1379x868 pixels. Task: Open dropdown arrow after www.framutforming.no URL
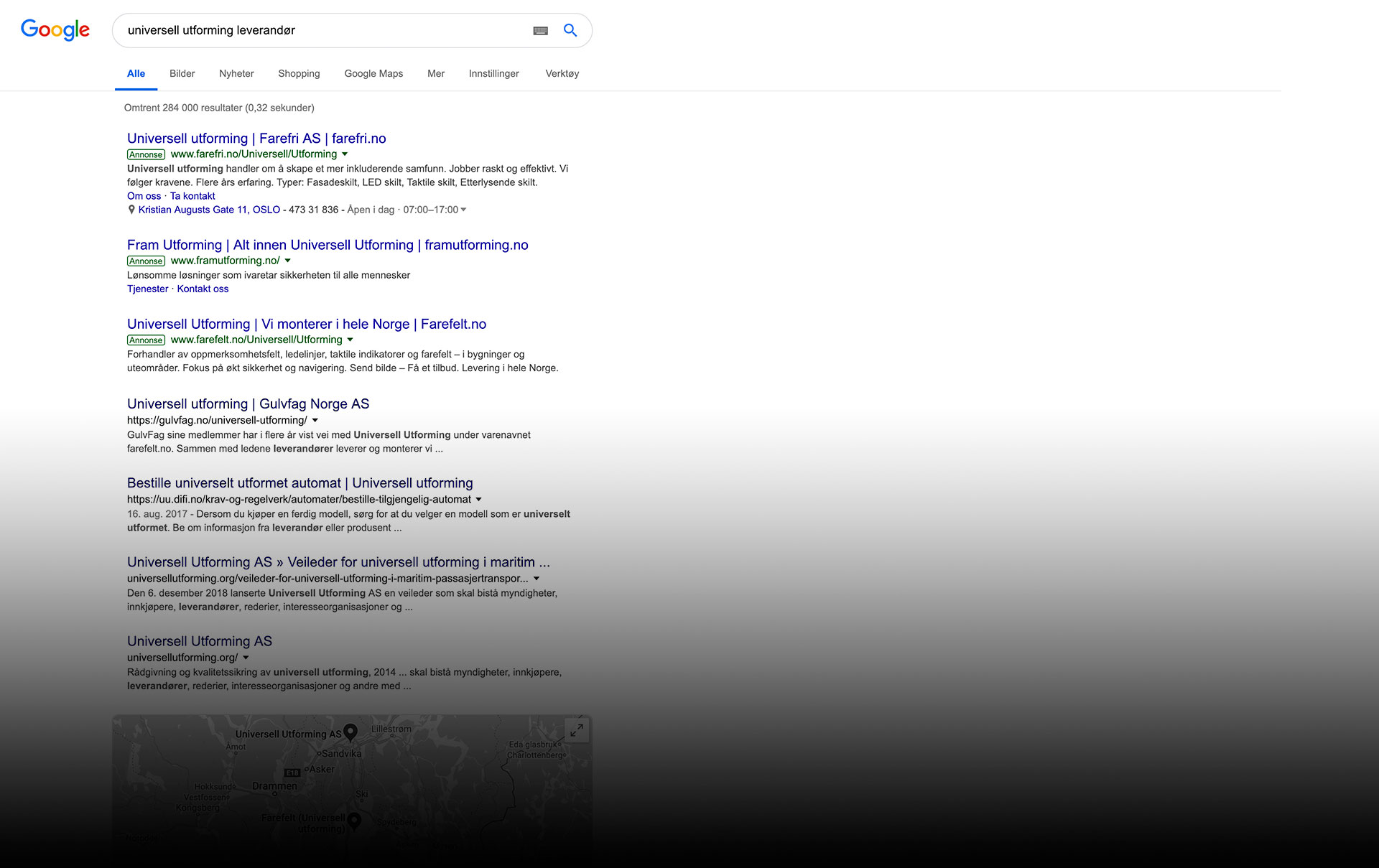(288, 261)
